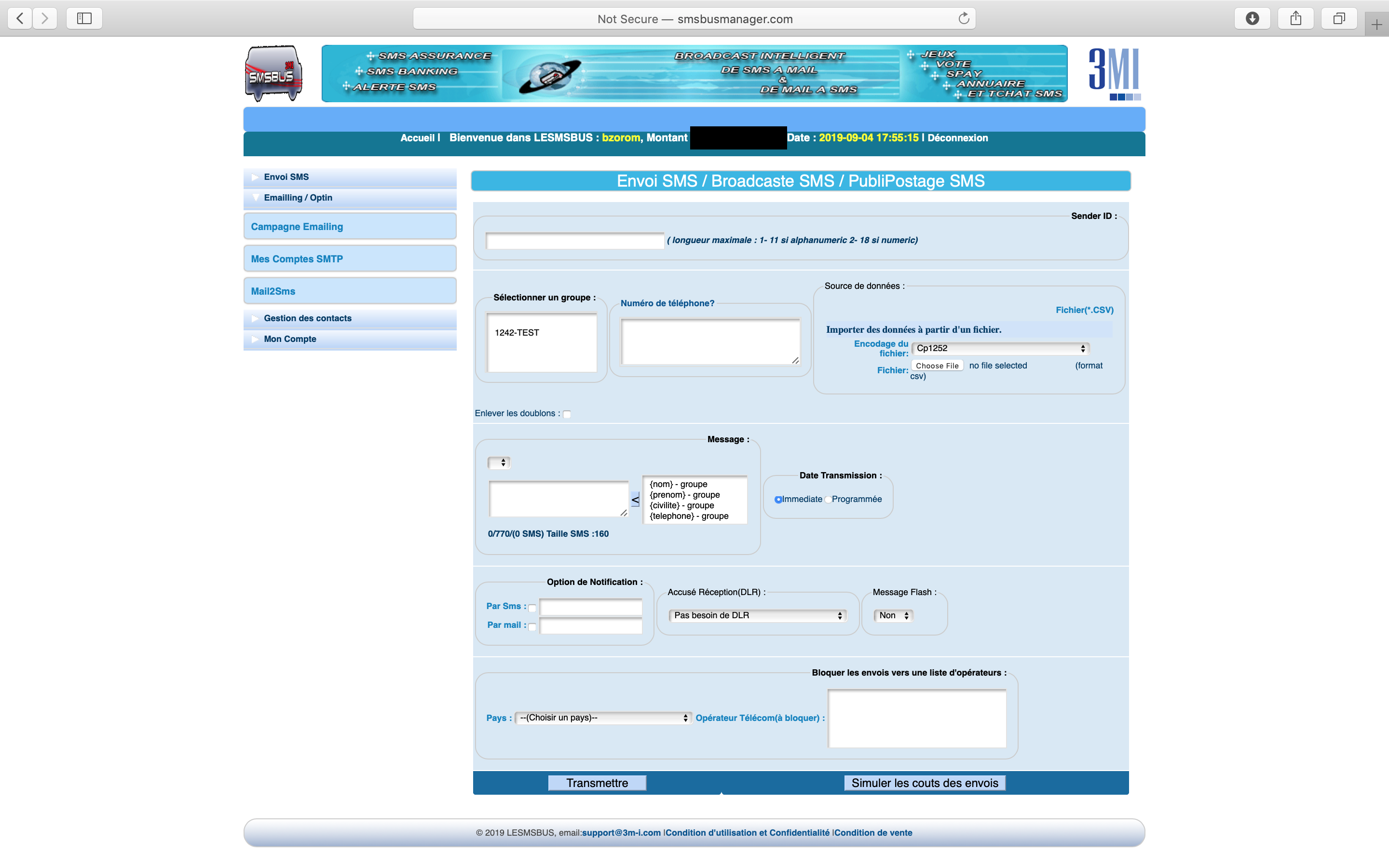Image resolution: width=1389 pixels, height=868 pixels.
Task: Toggle the Safari sidebar icon
Action: [x=84, y=18]
